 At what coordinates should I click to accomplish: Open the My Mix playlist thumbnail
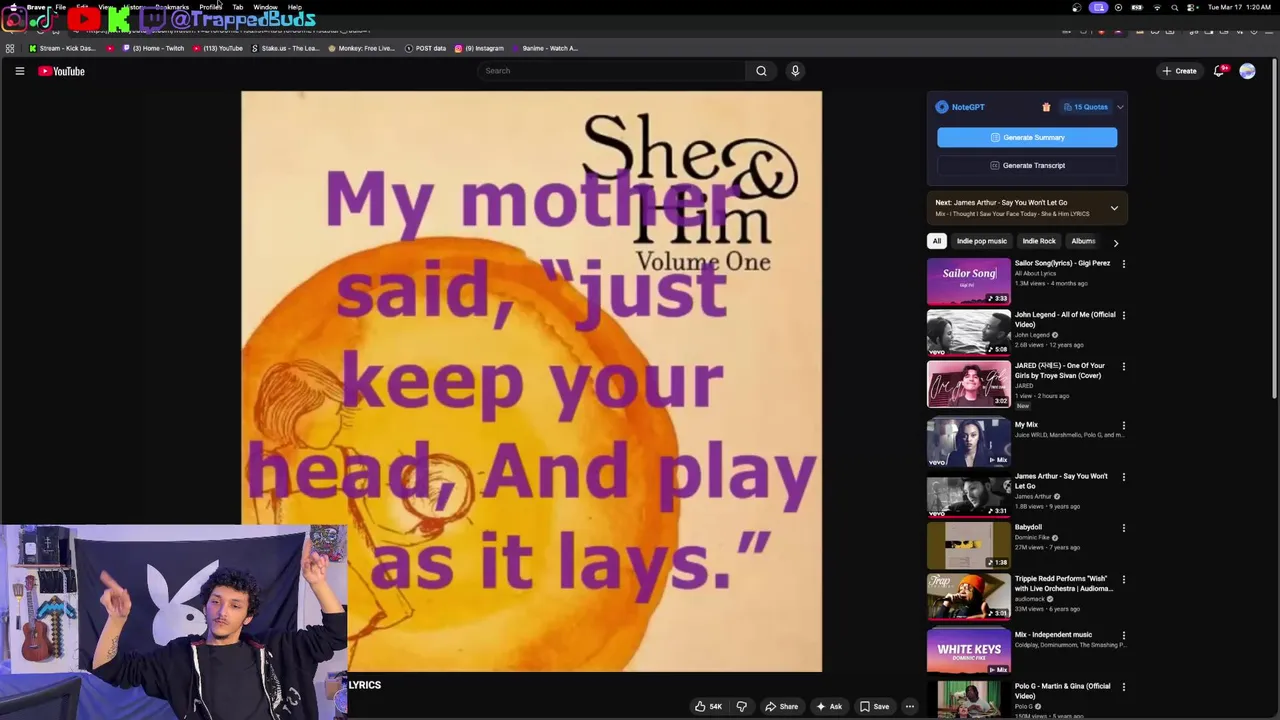(x=969, y=443)
